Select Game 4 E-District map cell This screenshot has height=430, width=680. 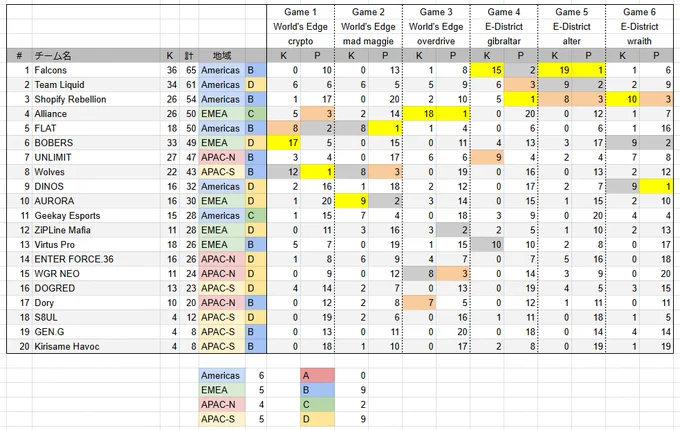click(503, 27)
